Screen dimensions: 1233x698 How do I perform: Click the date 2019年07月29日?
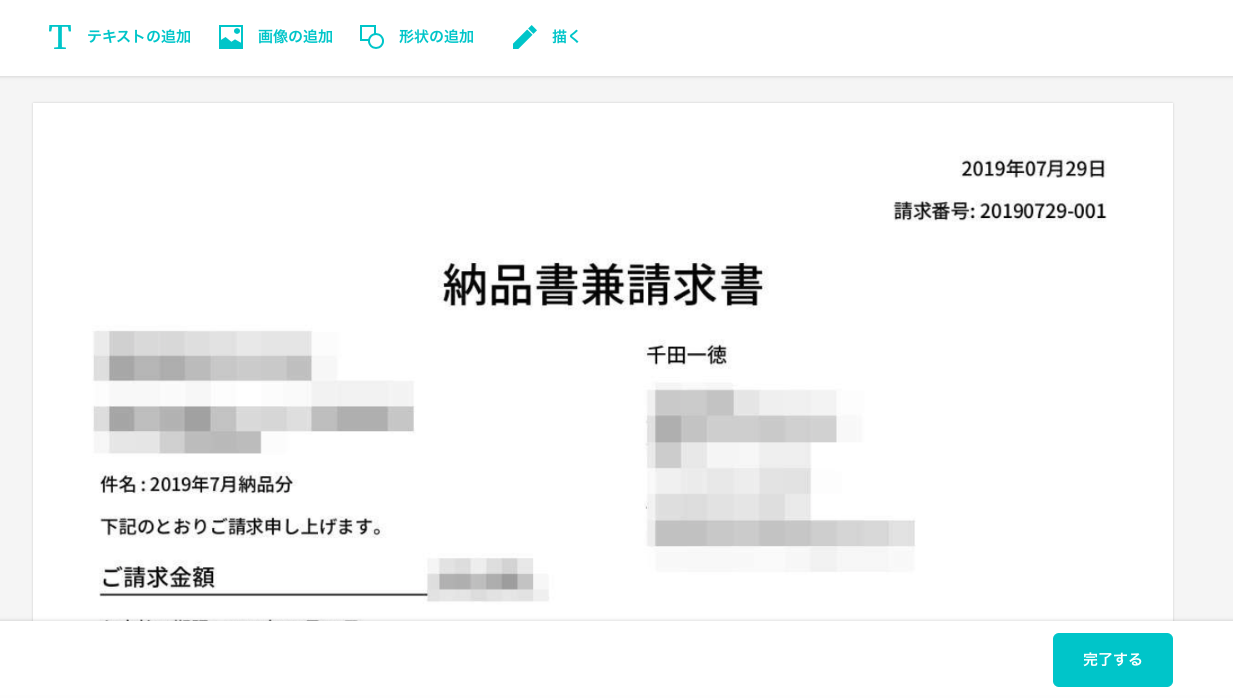(x=1034, y=169)
